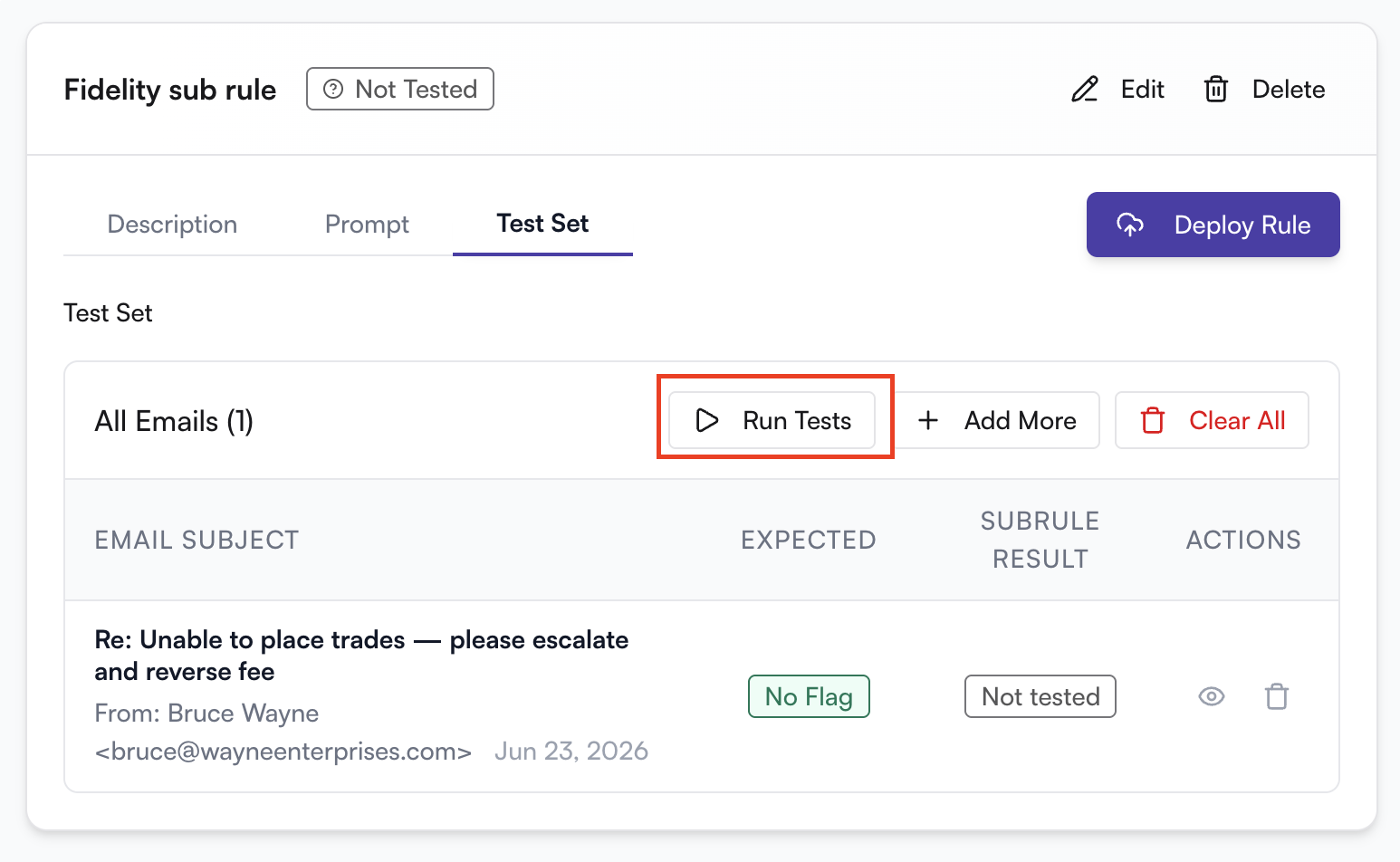Image resolution: width=1400 pixels, height=862 pixels.
Task: Click the Deploy Rule button
Action: click(1213, 225)
